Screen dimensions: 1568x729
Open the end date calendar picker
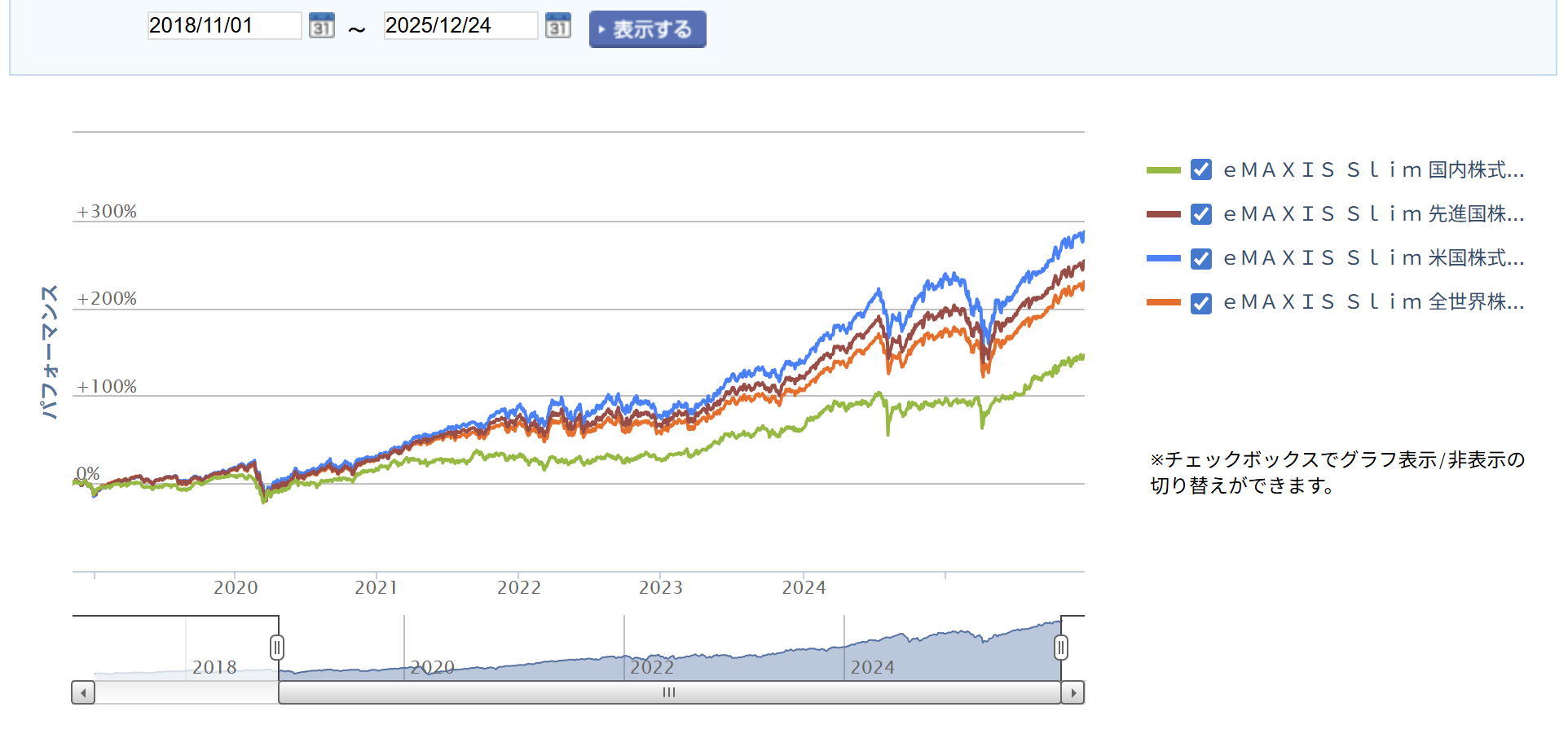coord(557,26)
